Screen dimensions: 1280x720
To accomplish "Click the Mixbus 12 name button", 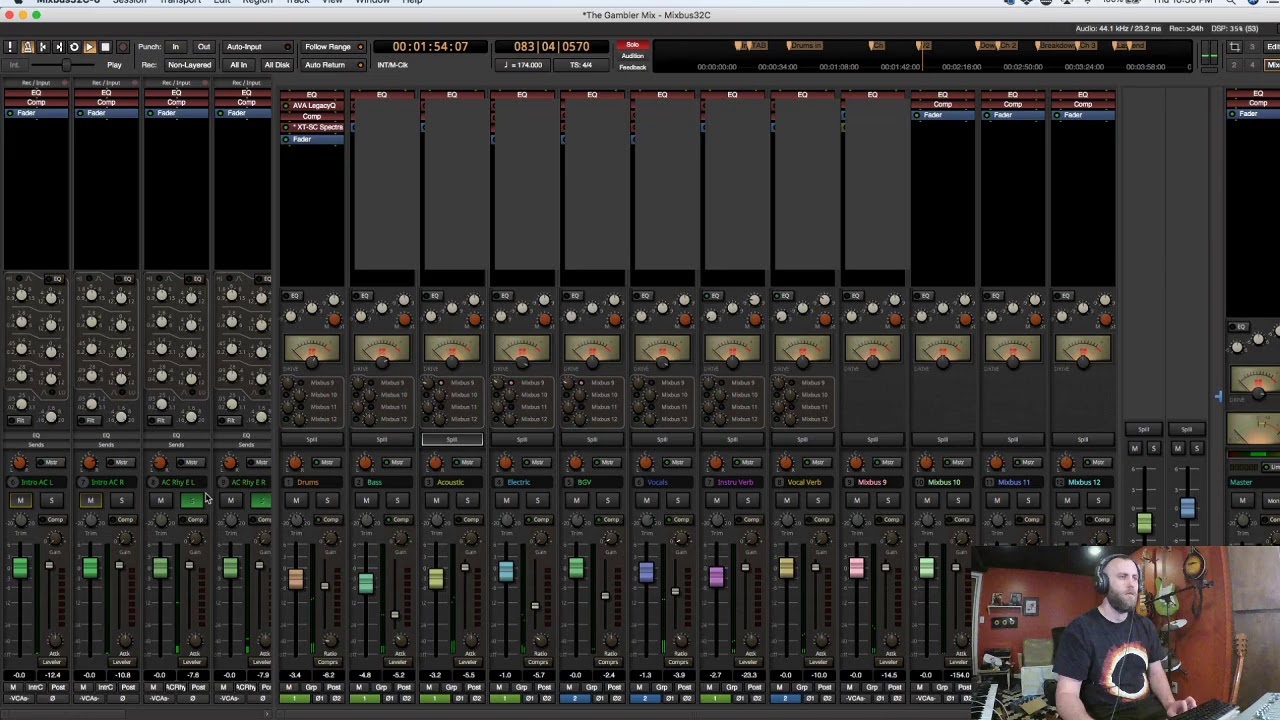I will pyautogui.click(x=1082, y=483).
